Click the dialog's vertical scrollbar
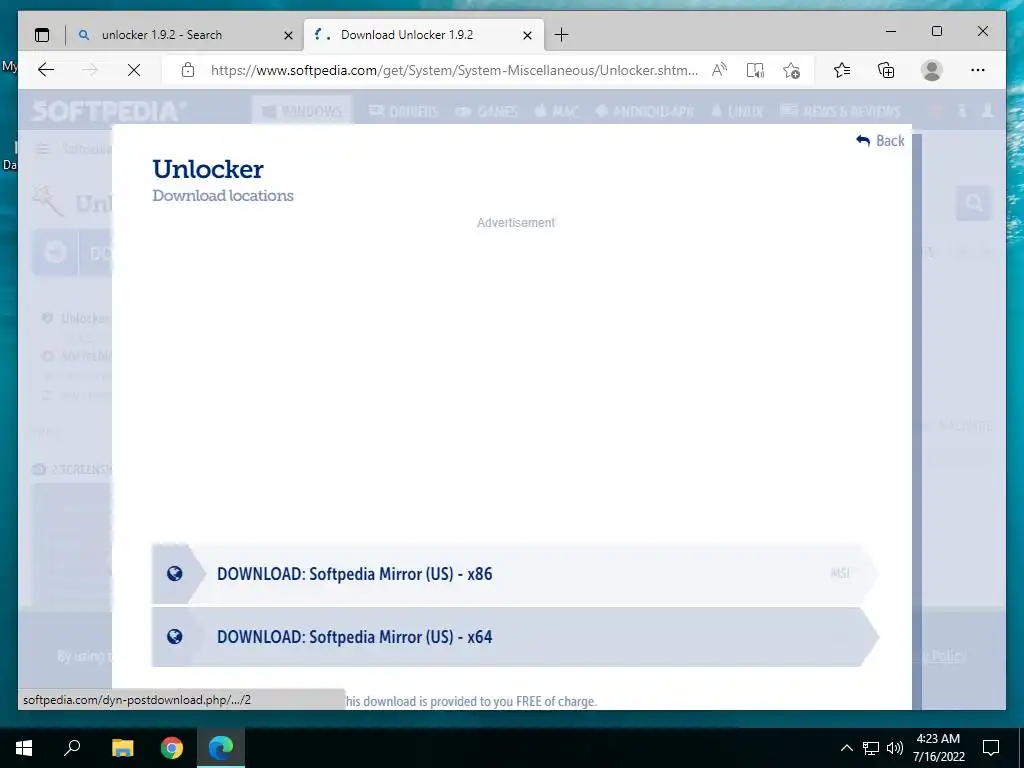 coord(917,421)
